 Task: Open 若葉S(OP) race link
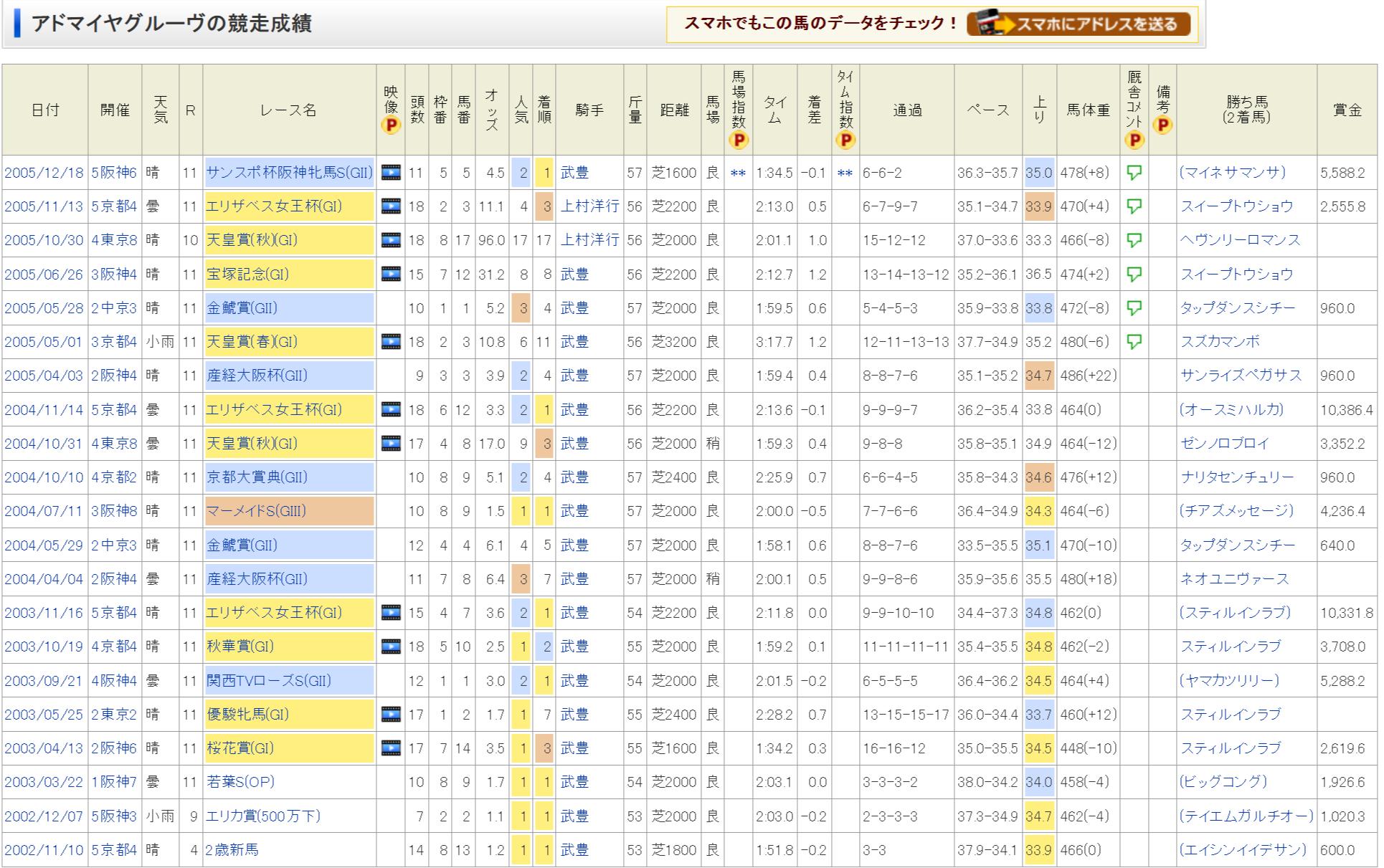coord(240,782)
